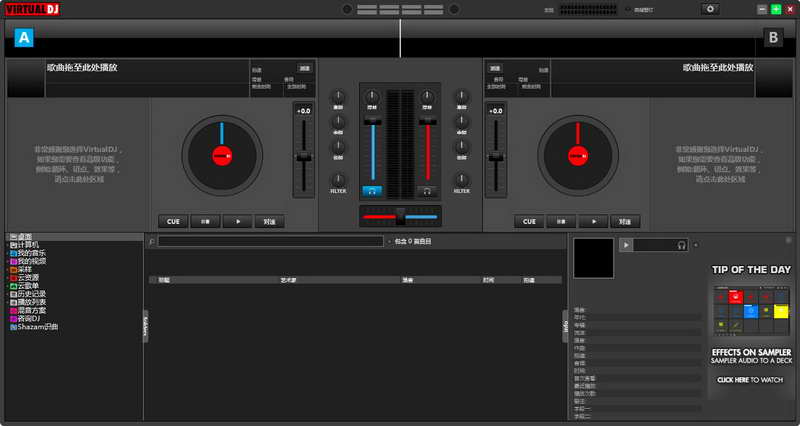Open 播放列表 folder
Image resolution: width=800 pixels, height=426 pixels.
(28, 302)
